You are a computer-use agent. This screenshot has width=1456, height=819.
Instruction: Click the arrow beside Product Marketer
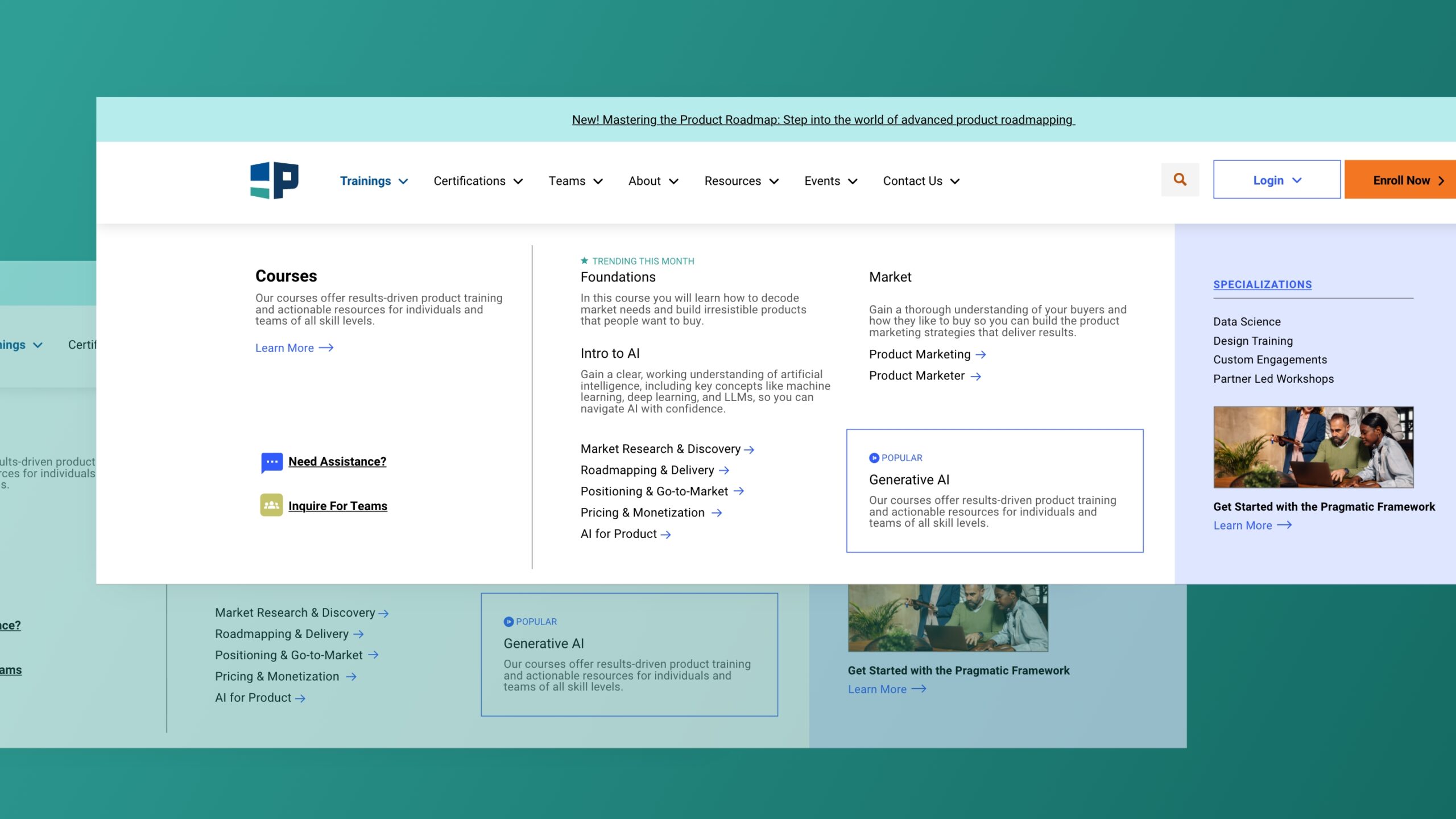[x=975, y=376]
